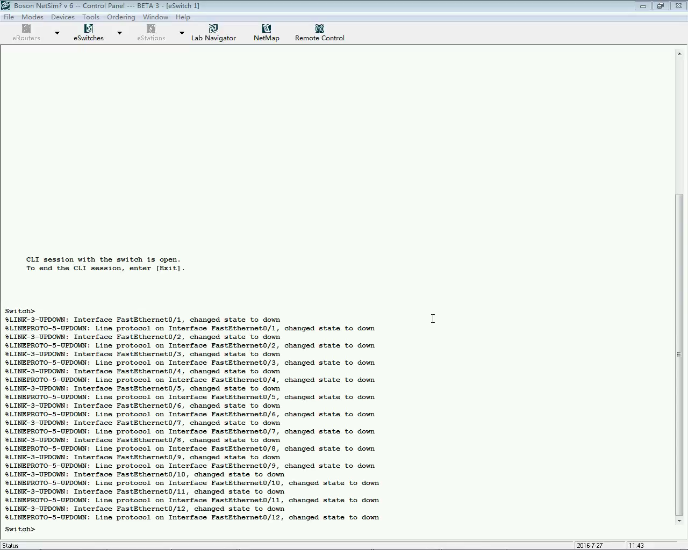Viewport: 688px width, 550px height.
Task: Minimize the NetSim window
Action: 643,6
